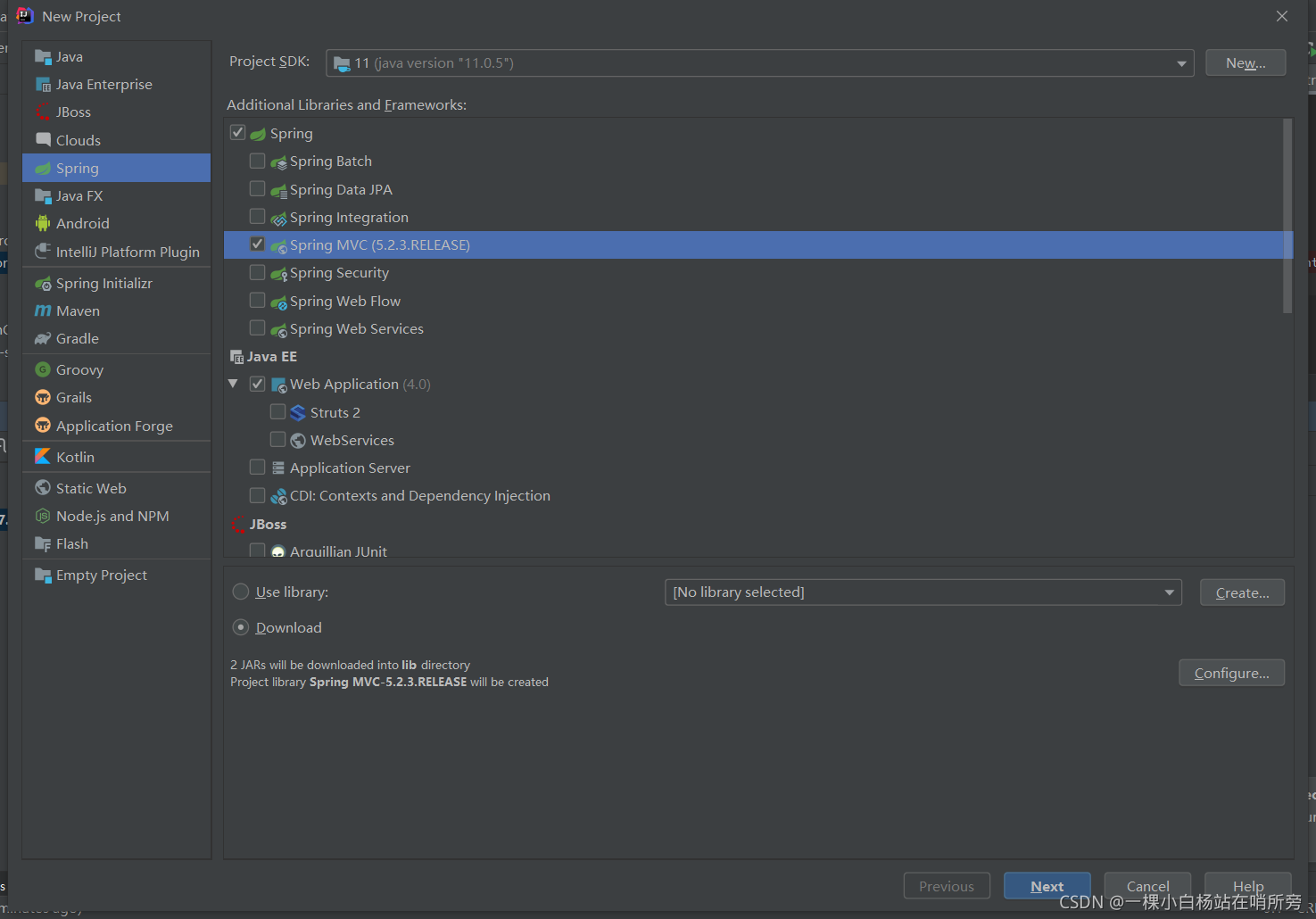Select Spring Initializr project type

tap(116, 283)
